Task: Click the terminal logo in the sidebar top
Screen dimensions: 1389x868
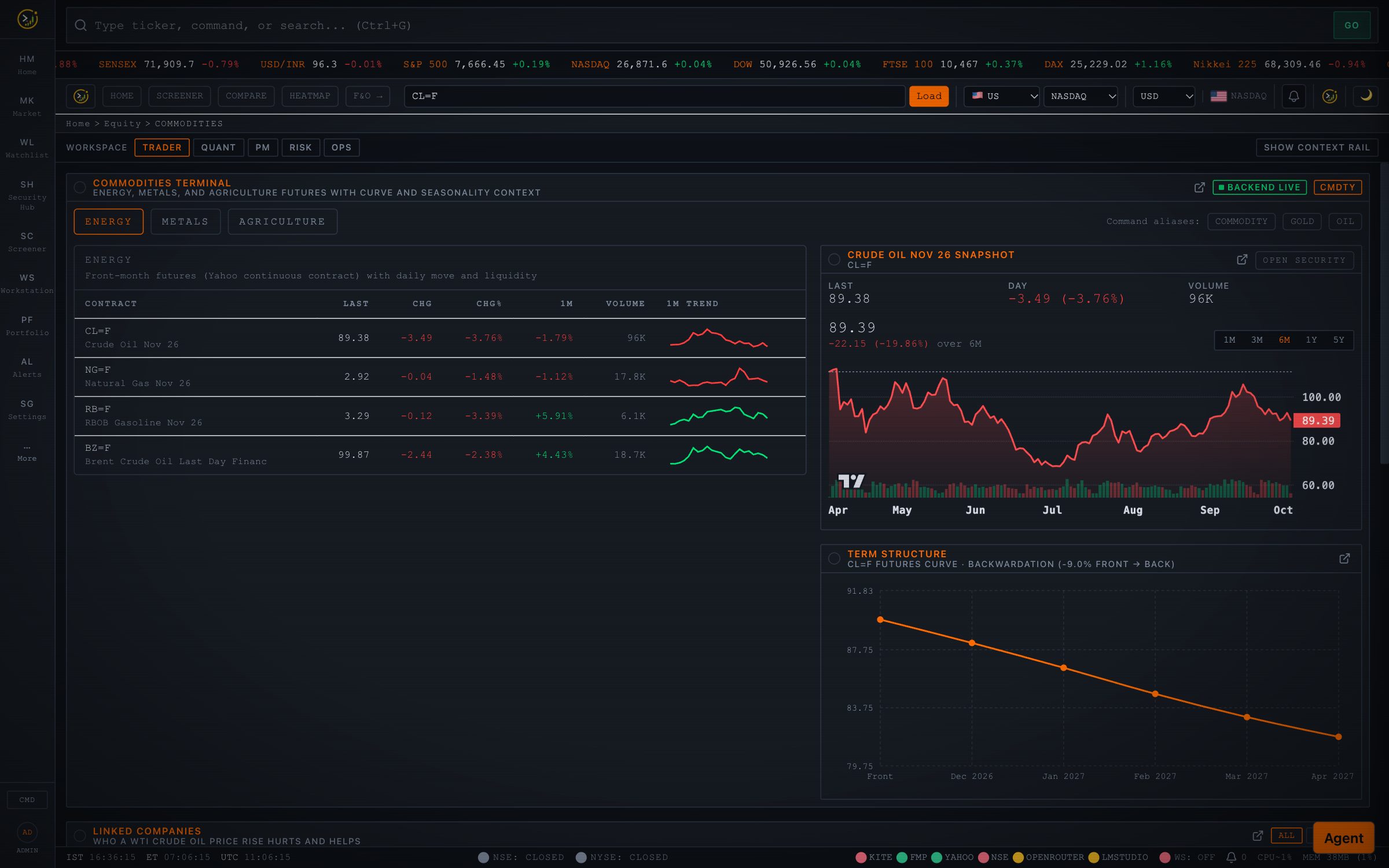Action: coord(27,19)
